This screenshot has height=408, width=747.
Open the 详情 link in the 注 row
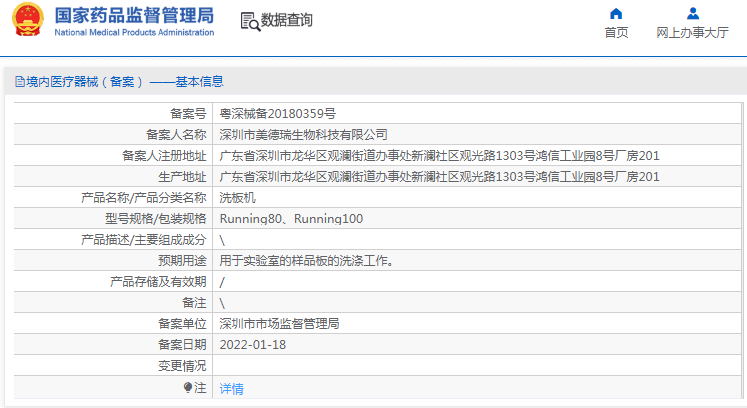coord(231,388)
